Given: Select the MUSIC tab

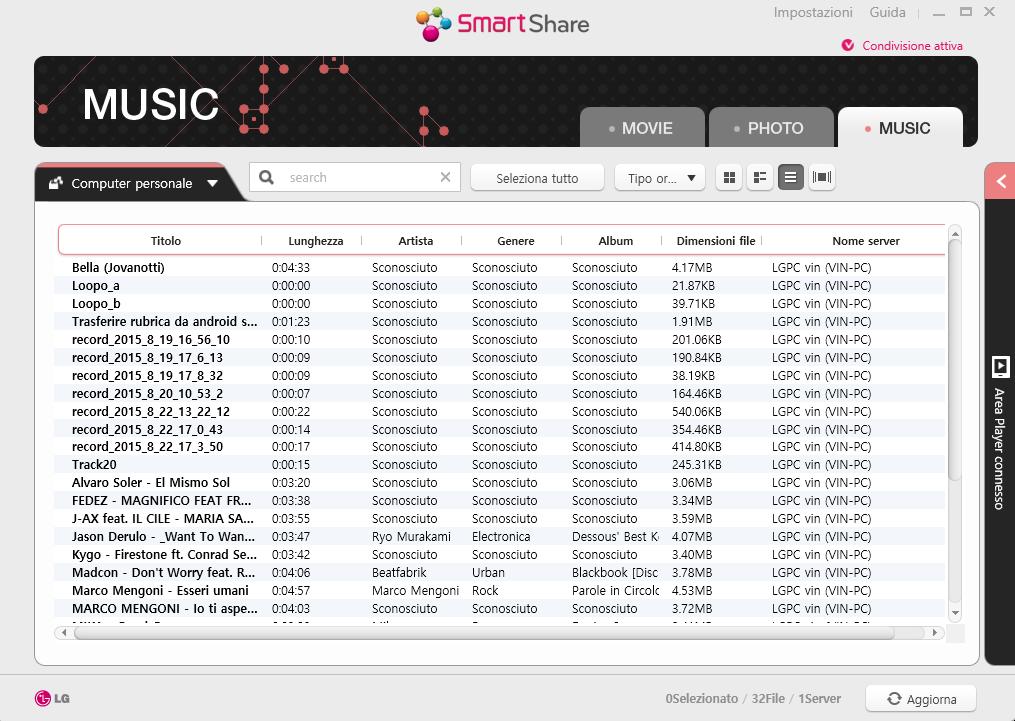Looking at the screenshot, I should point(900,128).
